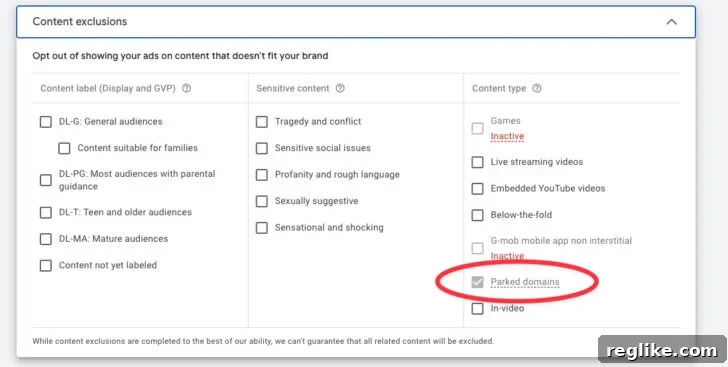The height and width of the screenshot is (367, 728).
Task: Open help icon next to Sensitive content
Action: [340, 88]
